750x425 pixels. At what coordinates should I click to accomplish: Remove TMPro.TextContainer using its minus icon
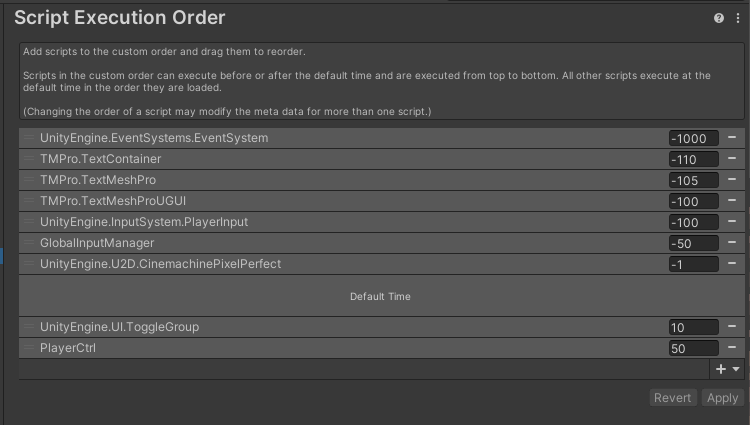point(732,159)
